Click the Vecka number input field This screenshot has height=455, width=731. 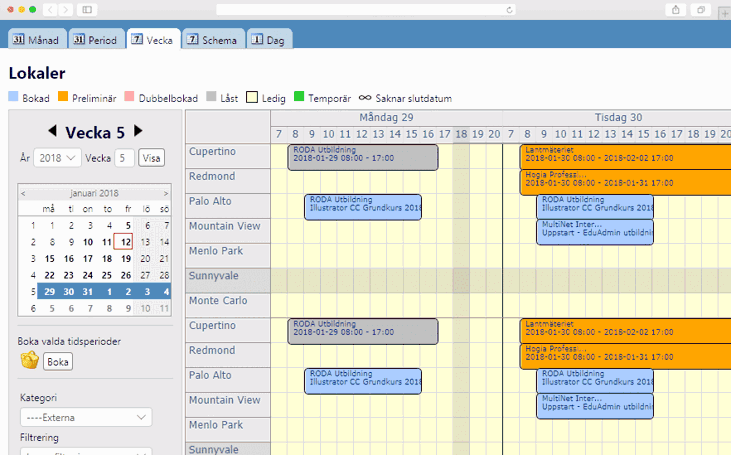tap(124, 158)
